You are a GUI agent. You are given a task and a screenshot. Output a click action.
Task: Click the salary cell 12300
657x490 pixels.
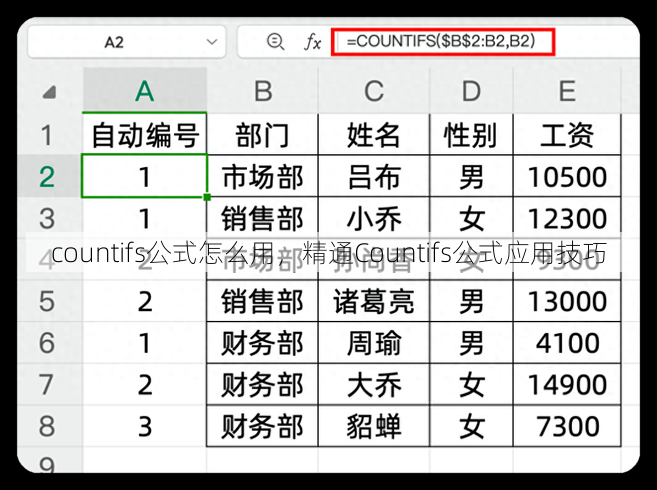pos(567,218)
